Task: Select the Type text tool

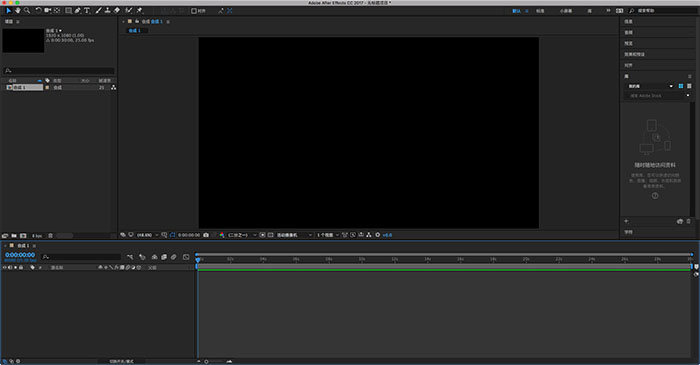Action: [87, 10]
